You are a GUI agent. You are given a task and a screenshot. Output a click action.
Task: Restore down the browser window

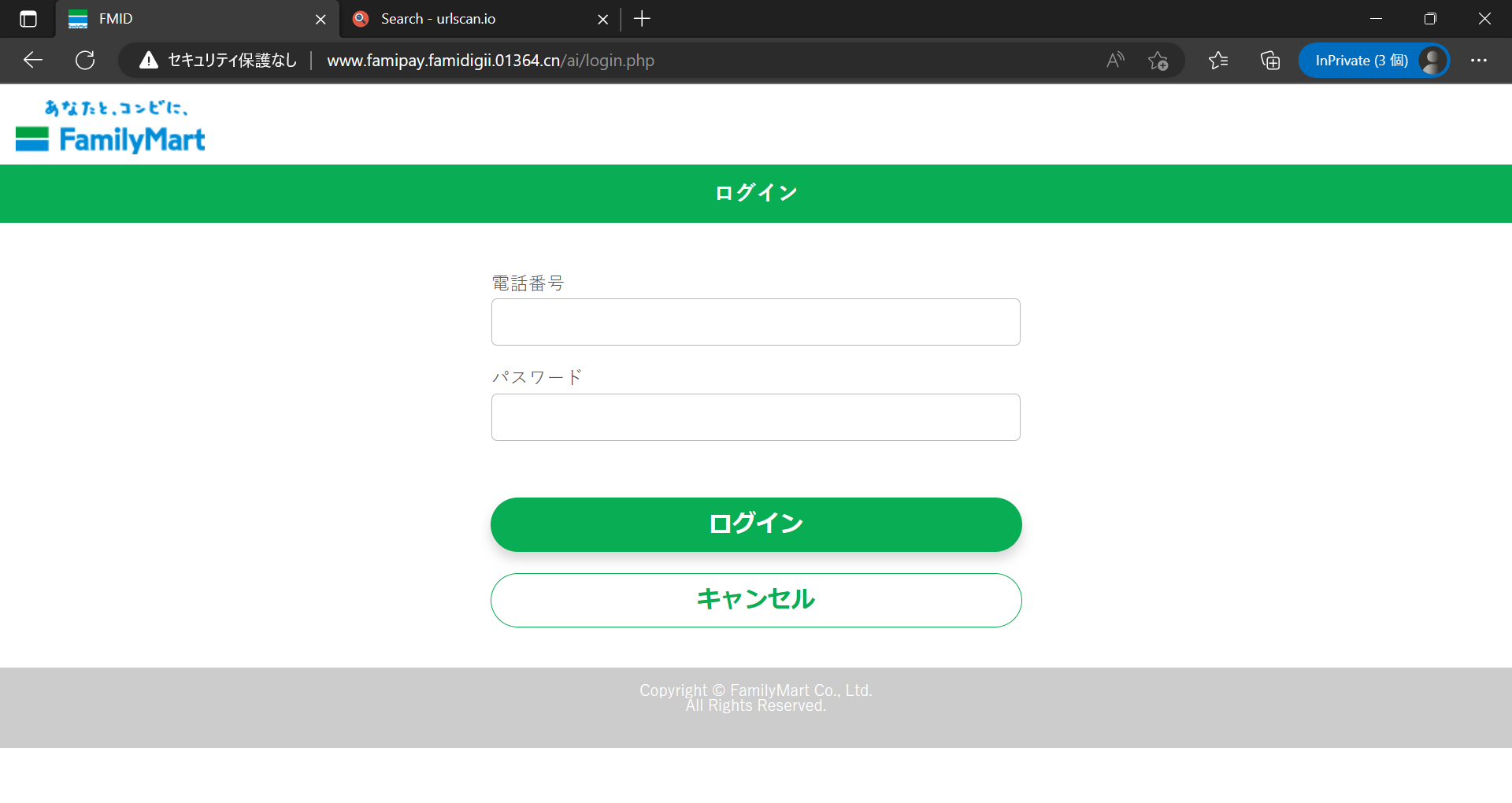click(1430, 19)
